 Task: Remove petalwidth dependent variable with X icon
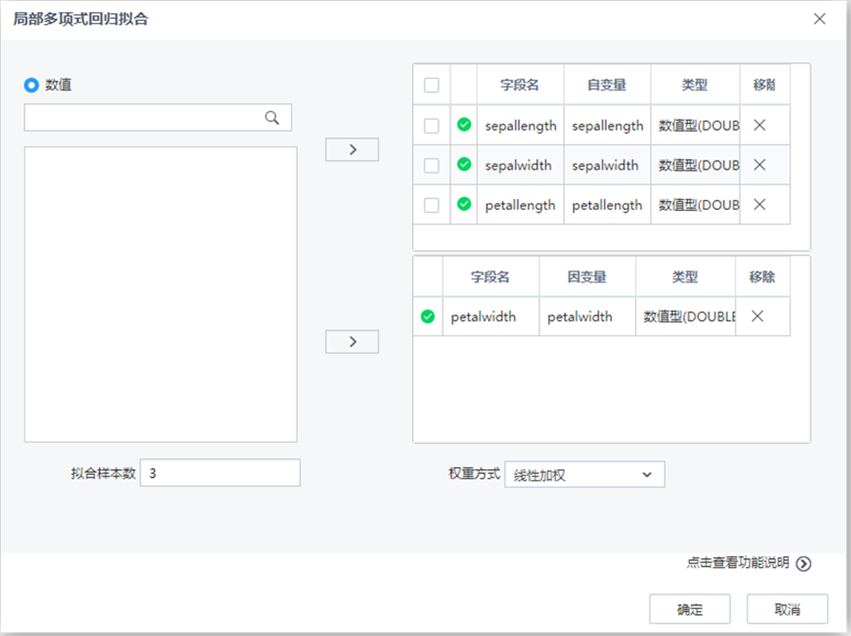[x=757, y=316]
